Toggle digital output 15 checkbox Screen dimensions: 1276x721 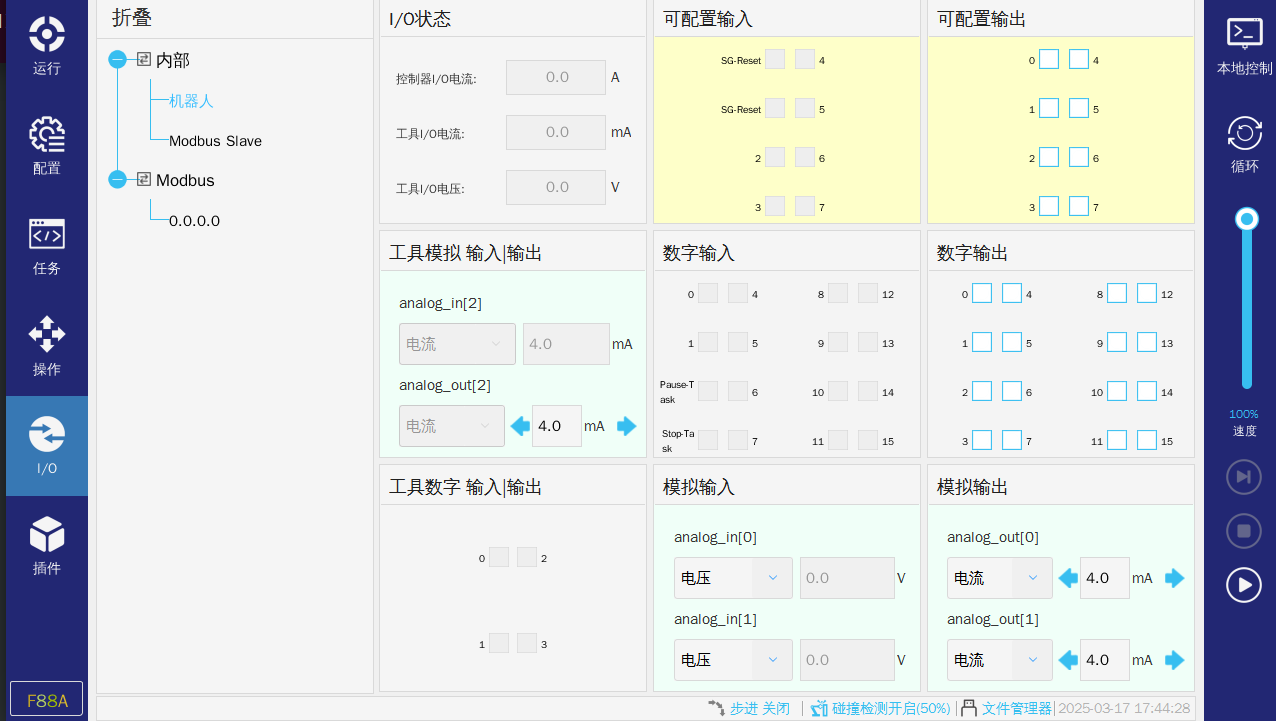pos(1147,441)
